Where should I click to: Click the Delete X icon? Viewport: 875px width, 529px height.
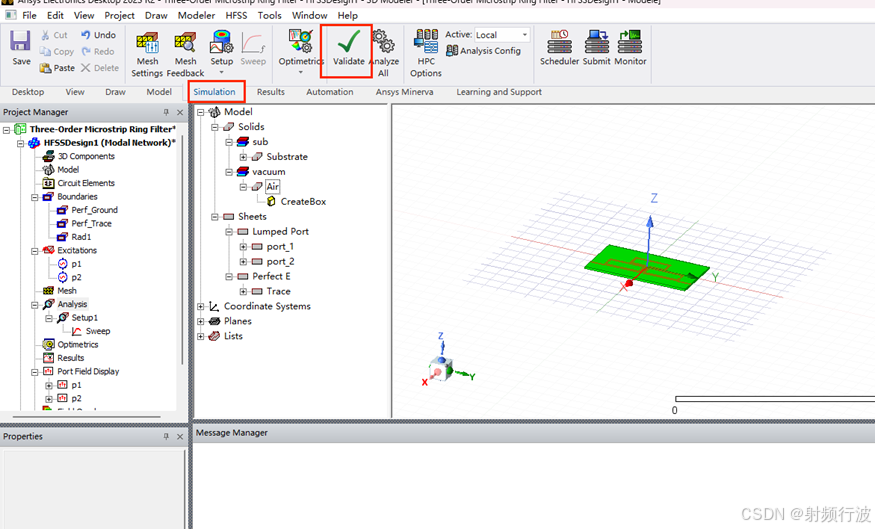click(x=85, y=68)
